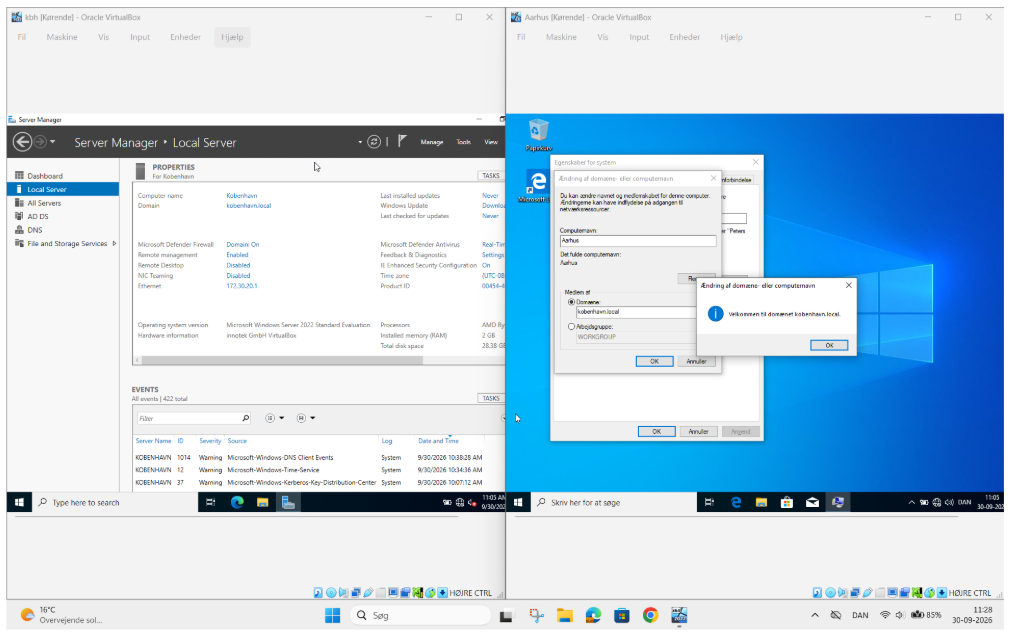Image resolution: width=1010 pixels, height=635 pixels.
Task: Open Maskine menu in kbh VirtualBox window
Action: (x=62, y=37)
